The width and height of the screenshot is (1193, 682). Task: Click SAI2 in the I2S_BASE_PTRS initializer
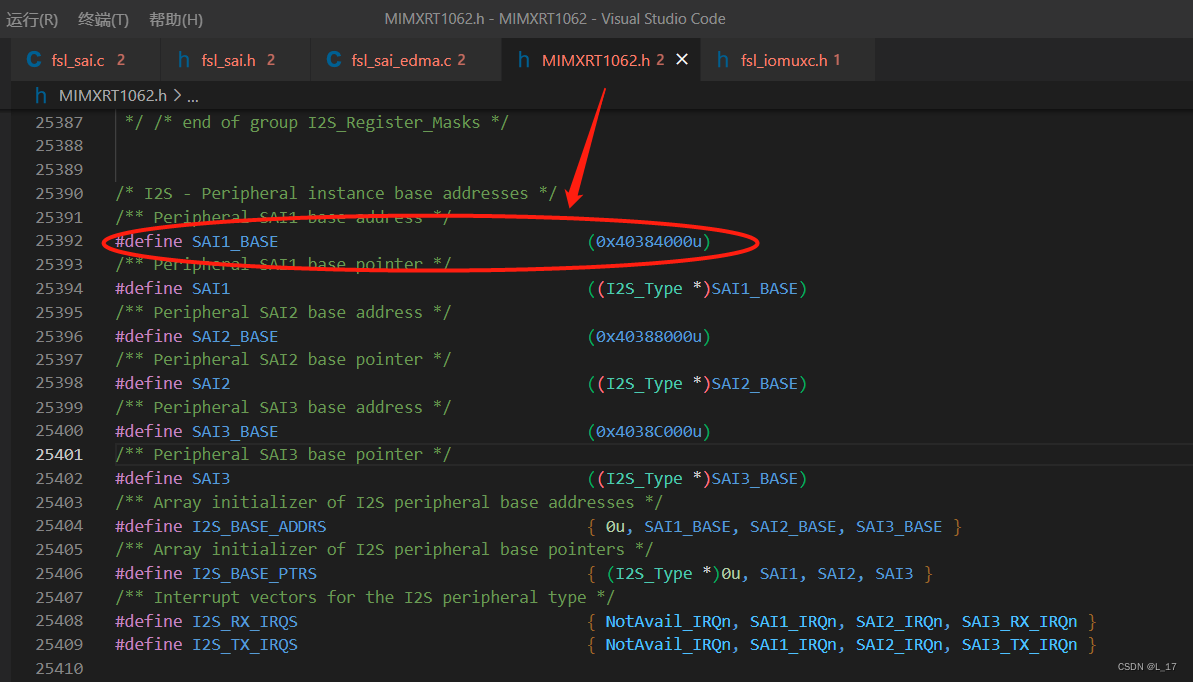(x=837, y=574)
